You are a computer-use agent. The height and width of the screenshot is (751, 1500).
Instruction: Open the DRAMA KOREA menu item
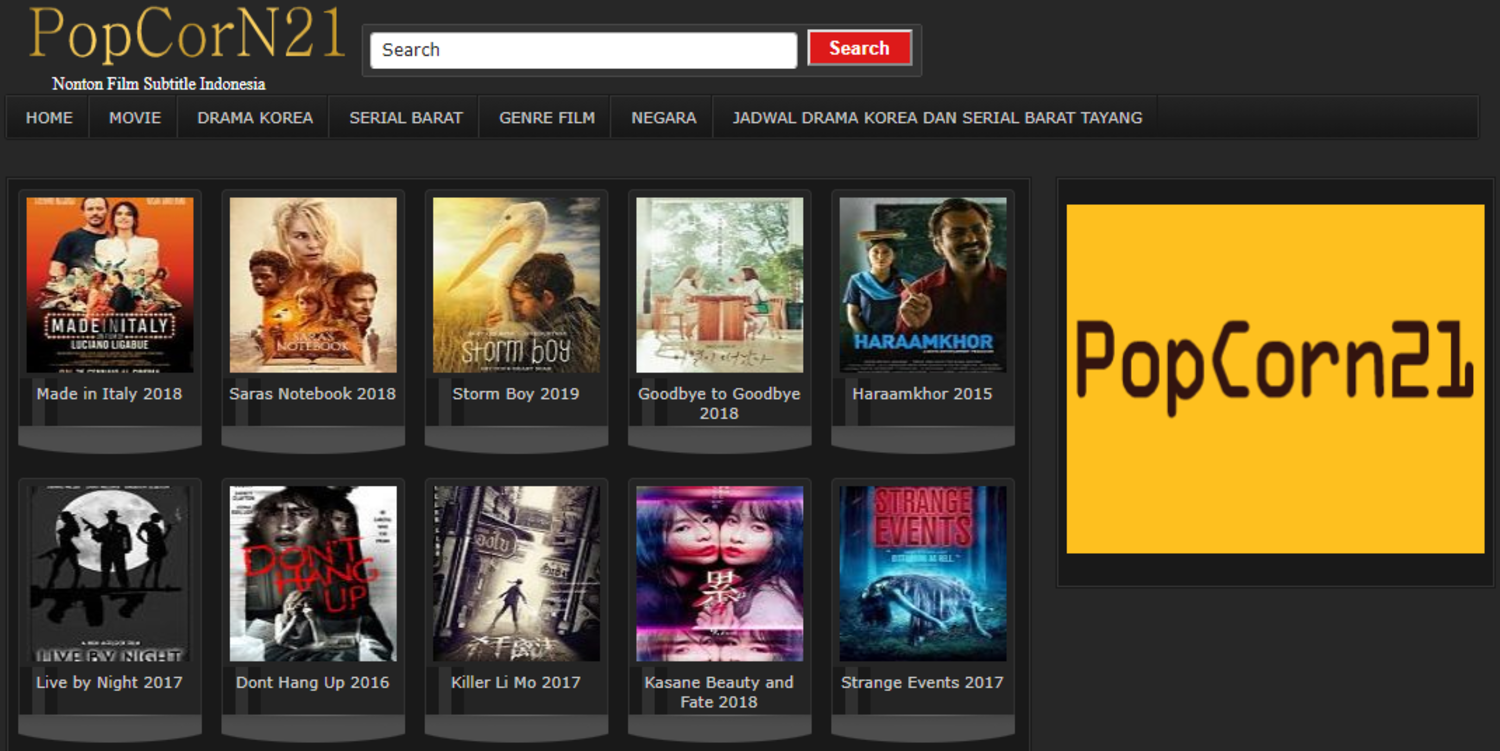click(255, 117)
